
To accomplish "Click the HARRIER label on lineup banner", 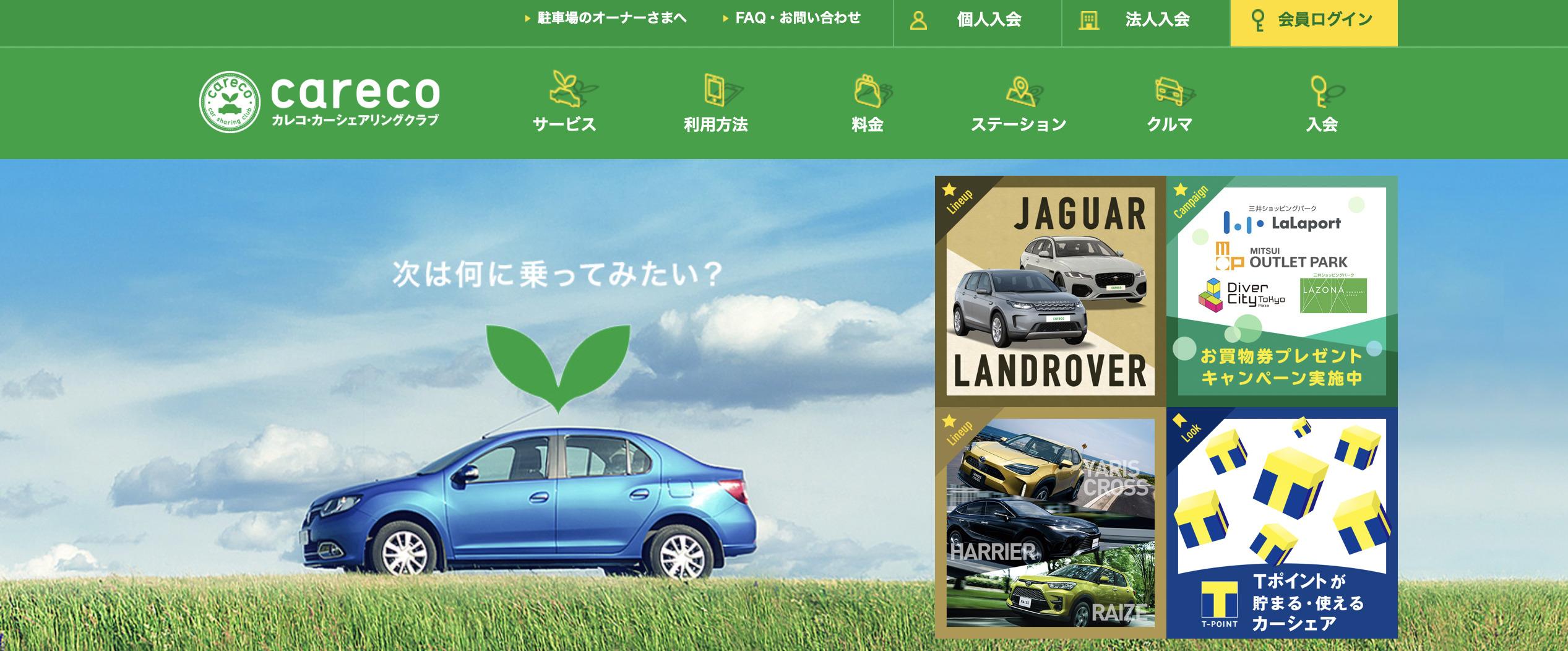I will 993,552.
